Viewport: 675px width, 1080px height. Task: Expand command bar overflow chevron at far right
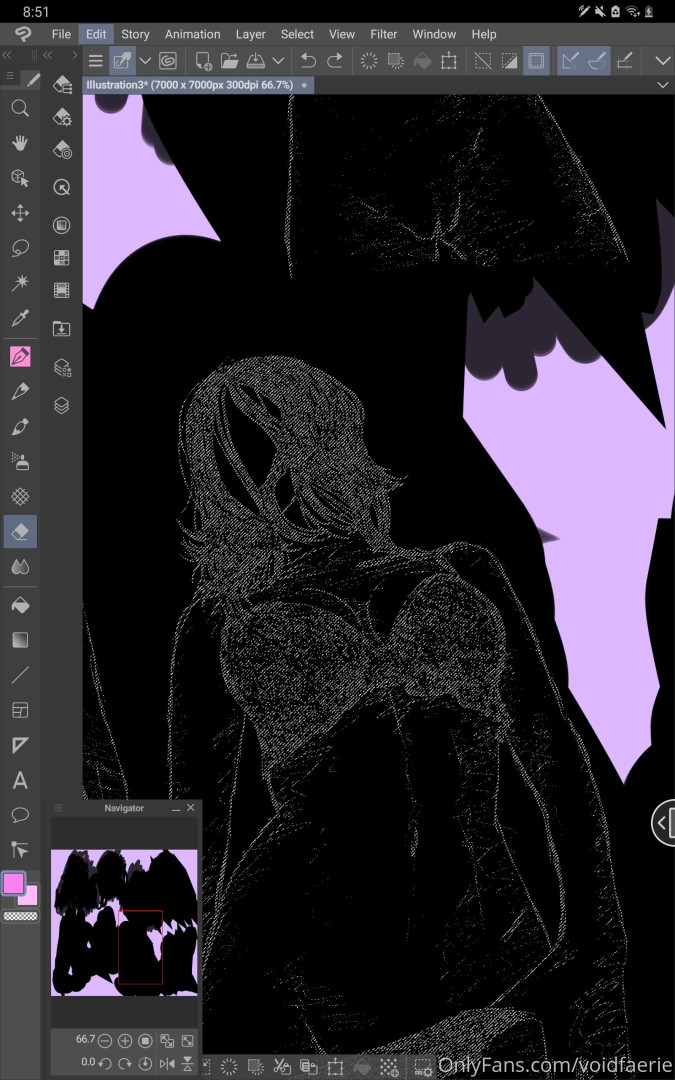click(662, 61)
